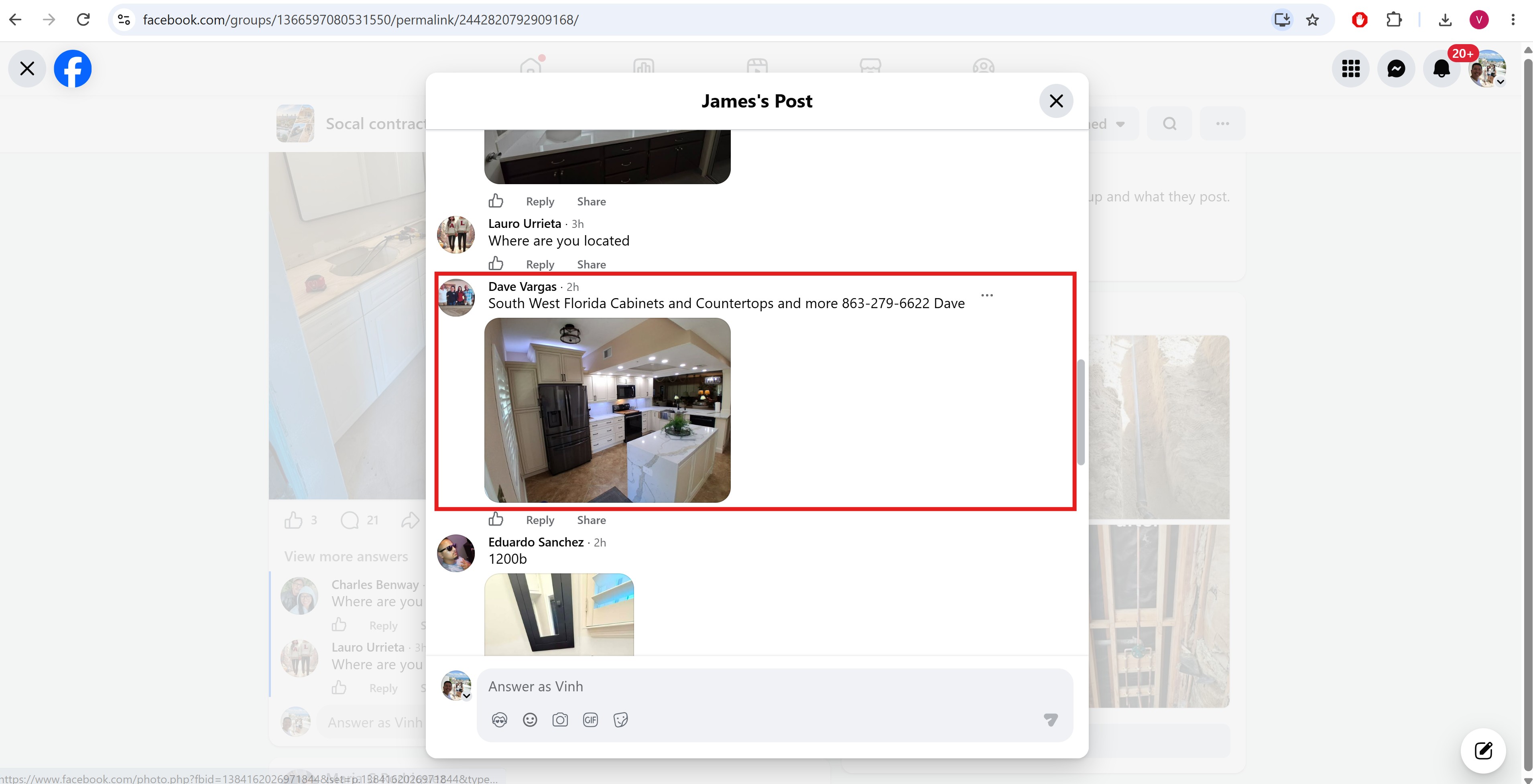Close the viewer with the X beside the Facebook logo
Screen dimensions: 1533x784
[x=27, y=68]
